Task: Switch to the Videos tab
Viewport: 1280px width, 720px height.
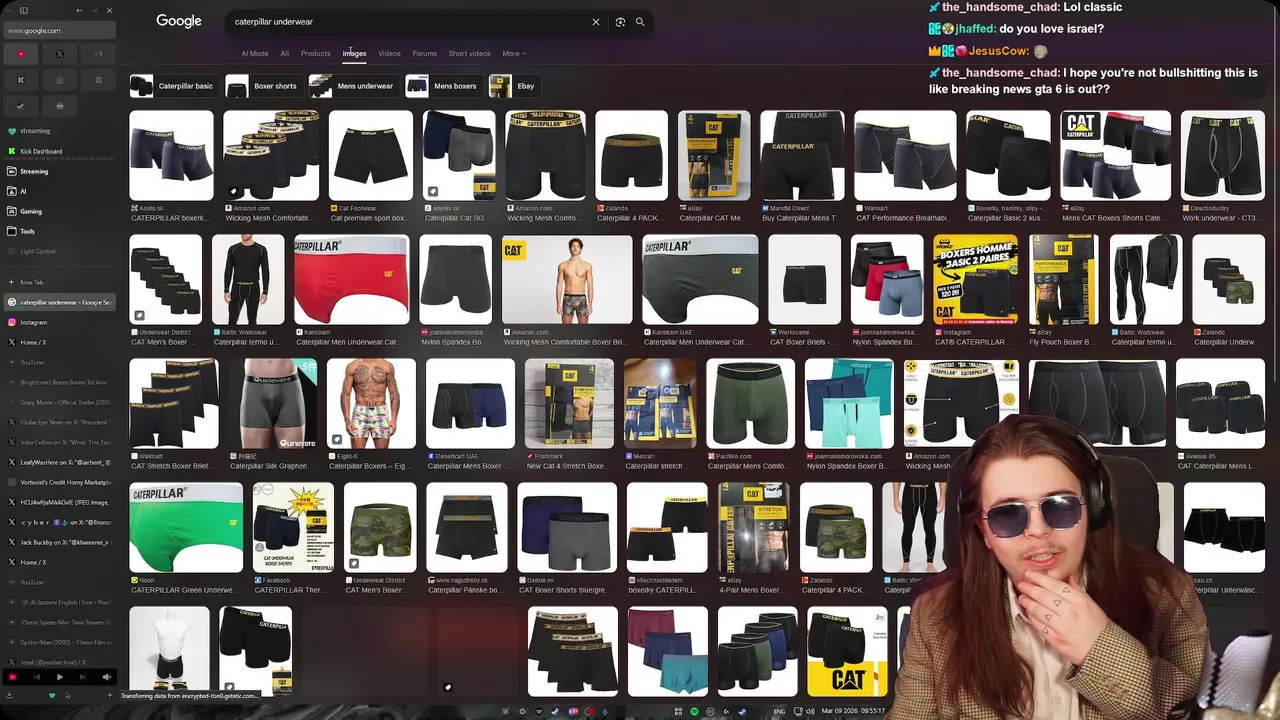Action: (x=389, y=54)
